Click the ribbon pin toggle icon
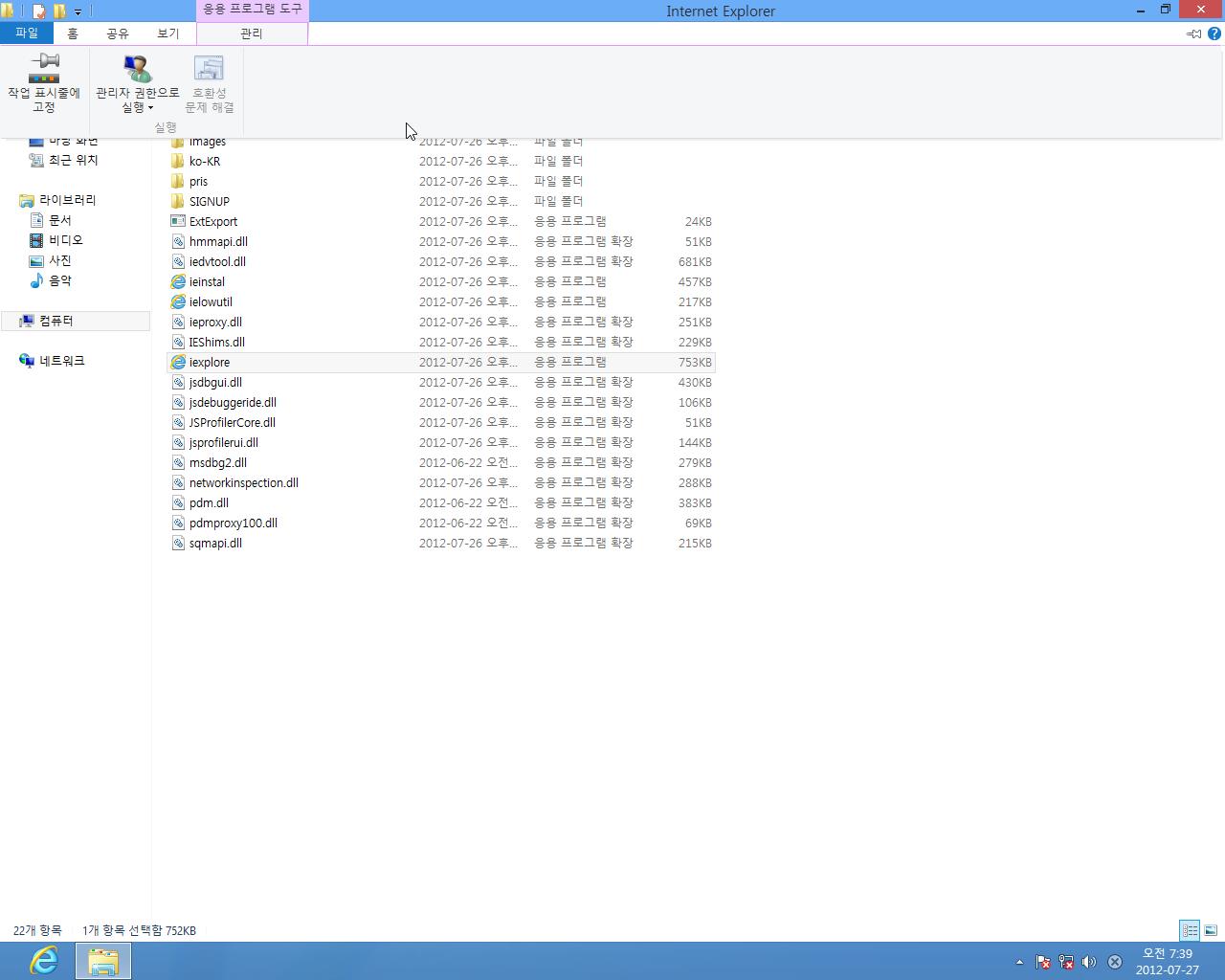Screen dimensions: 1225x980 [x=1194, y=33]
